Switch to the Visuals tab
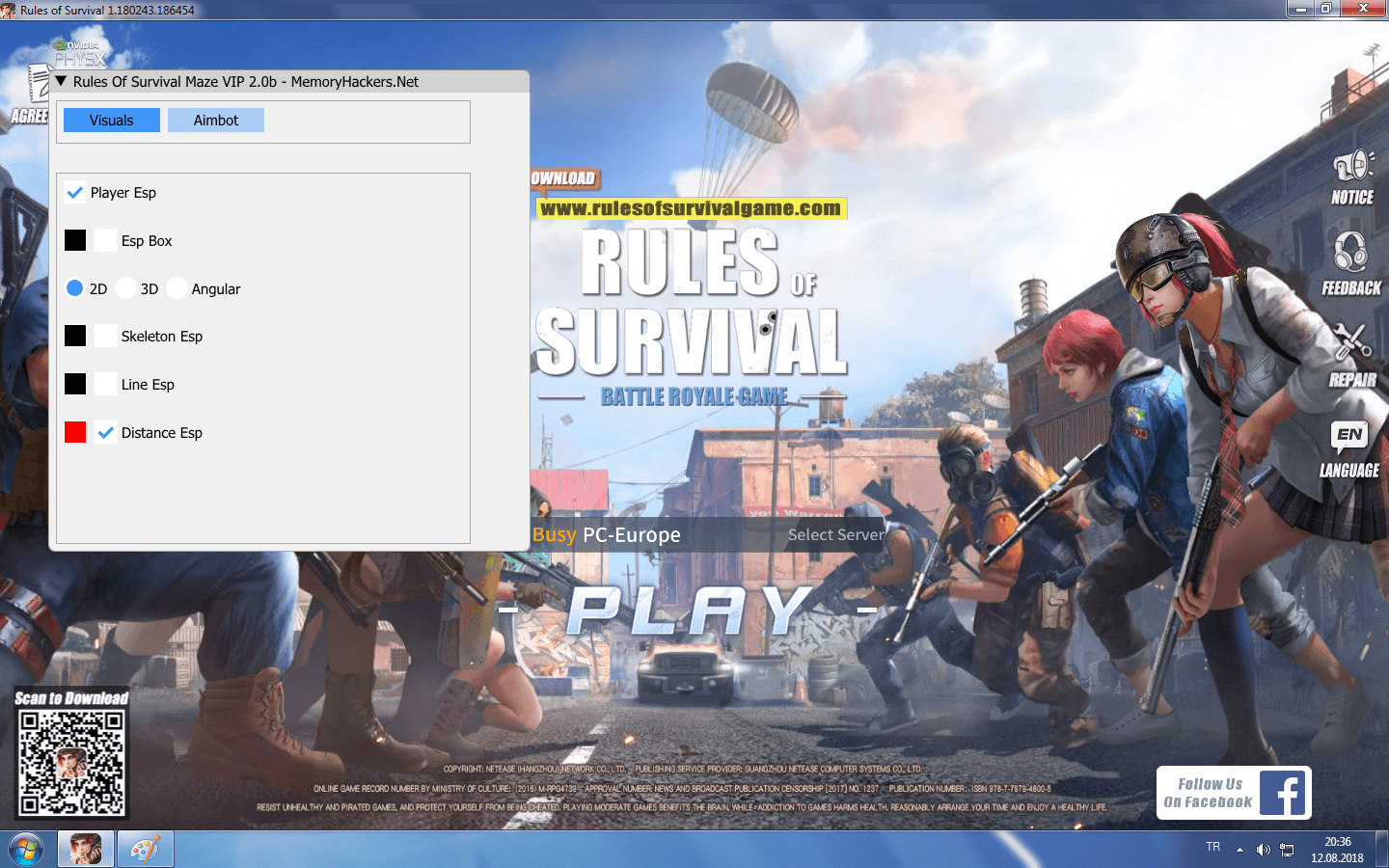 (112, 121)
